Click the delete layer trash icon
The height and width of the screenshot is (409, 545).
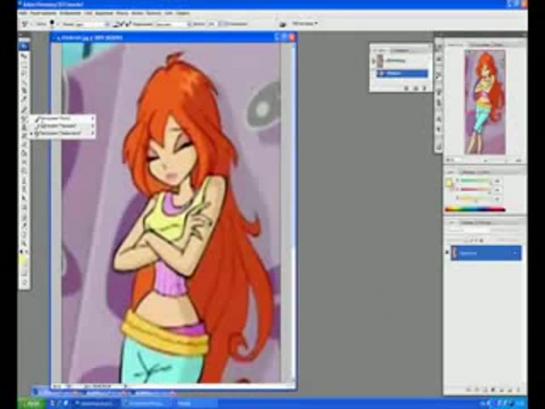coord(518,390)
